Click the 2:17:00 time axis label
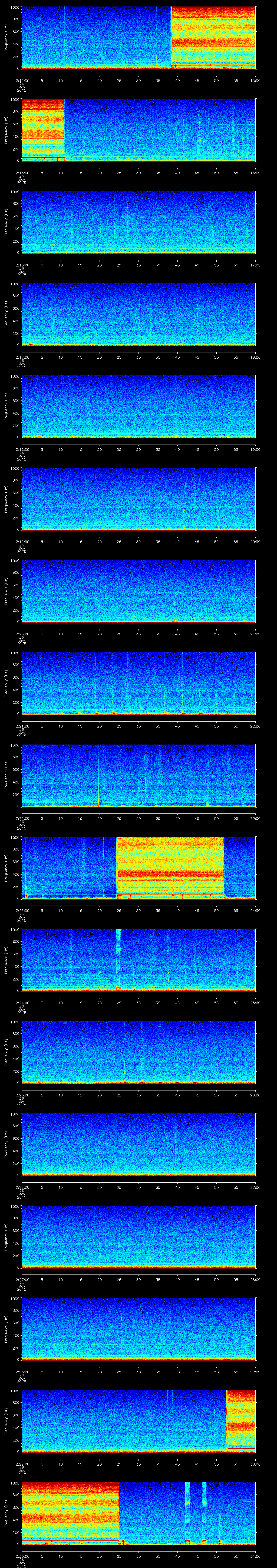 click(22, 357)
